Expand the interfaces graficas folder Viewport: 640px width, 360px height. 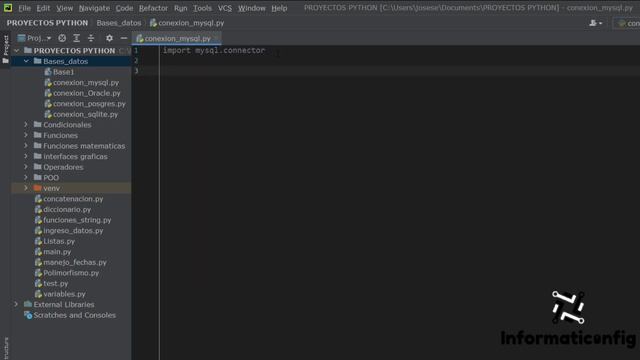(26, 156)
